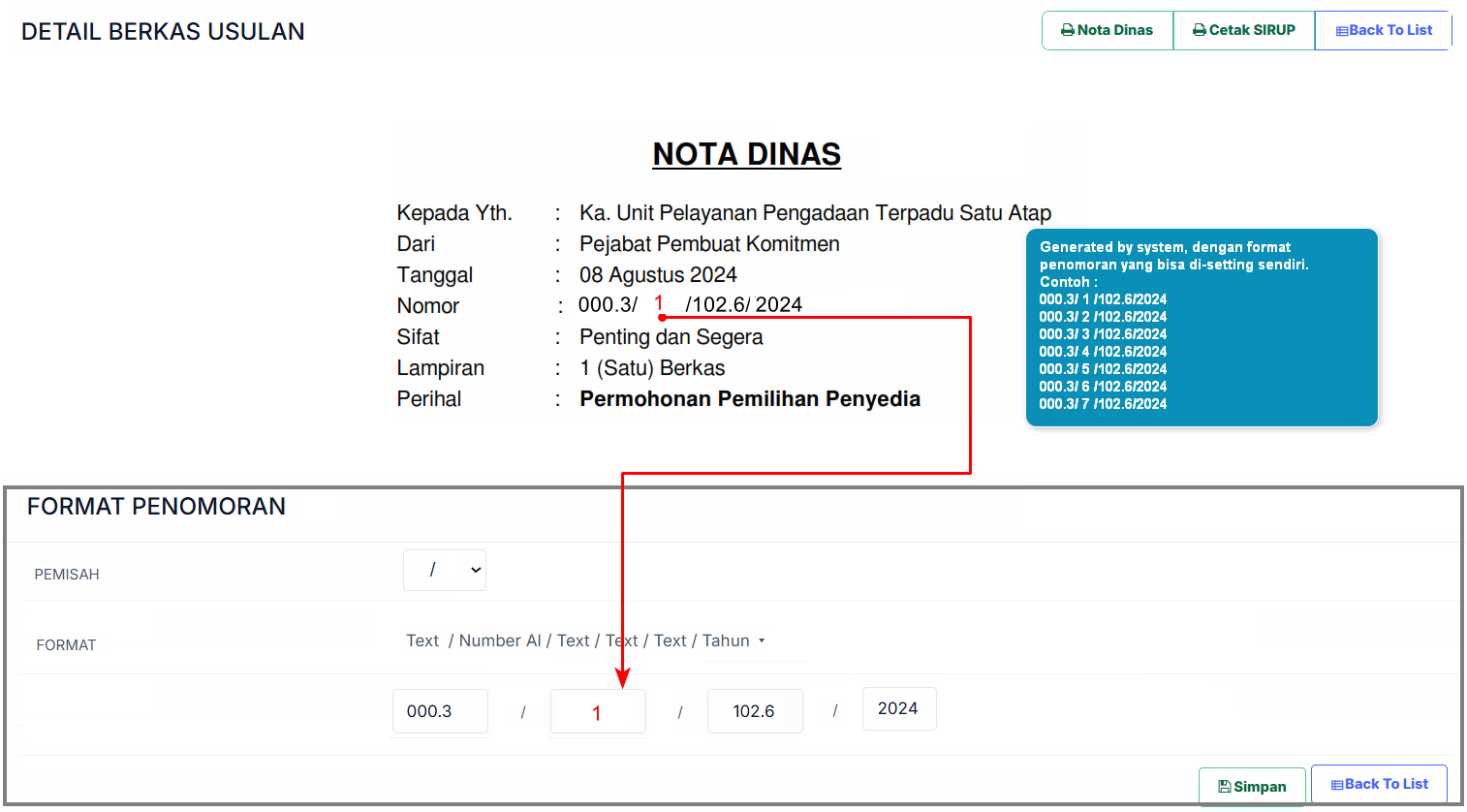Select the 102.6 code input field

tap(755, 711)
